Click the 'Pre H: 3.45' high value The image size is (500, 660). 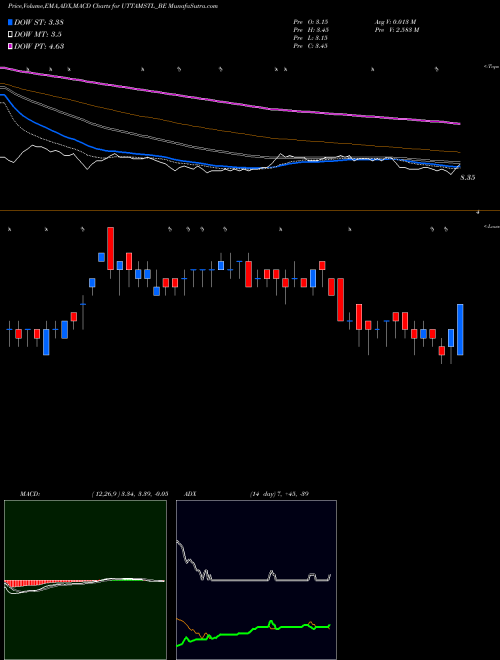pyautogui.click(x=311, y=30)
